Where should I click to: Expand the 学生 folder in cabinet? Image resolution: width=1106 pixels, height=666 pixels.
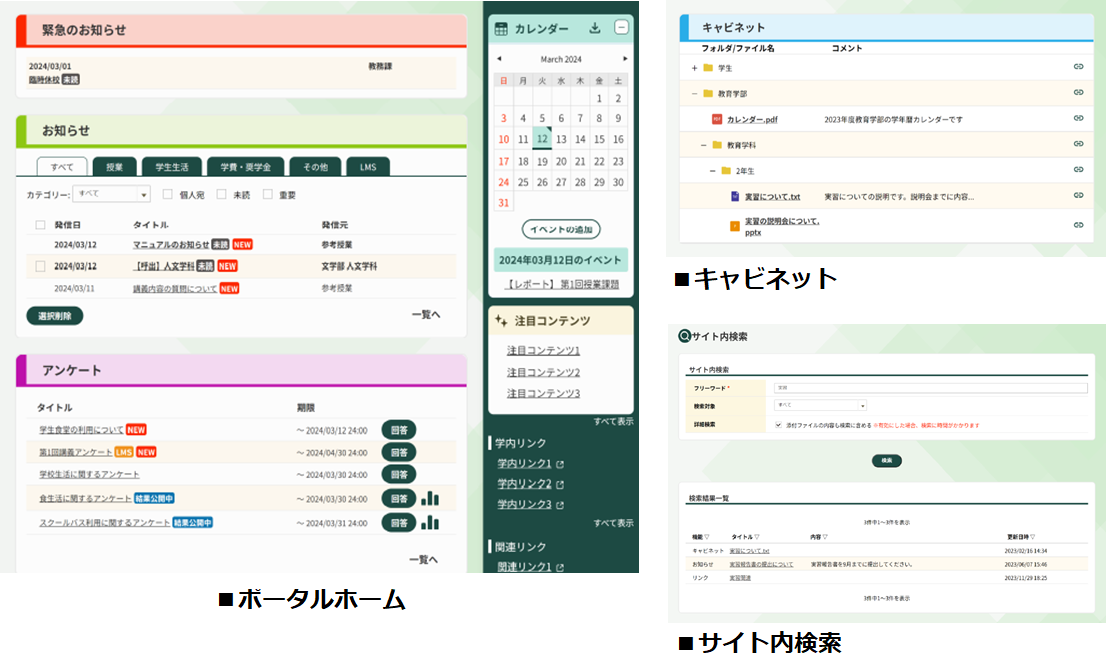tap(694, 68)
